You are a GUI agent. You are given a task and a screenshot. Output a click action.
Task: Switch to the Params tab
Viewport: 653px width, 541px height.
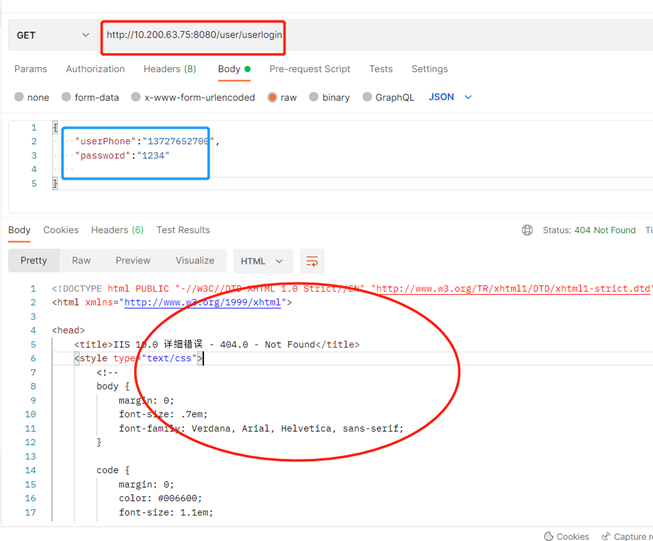[31, 69]
